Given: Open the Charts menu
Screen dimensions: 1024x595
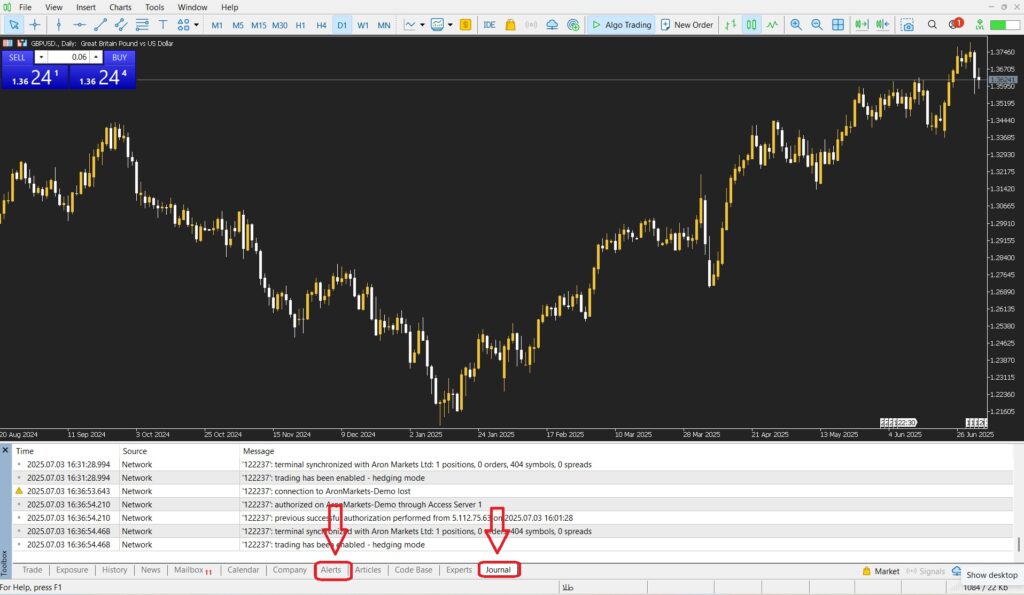Looking at the screenshot, I should coord(120,7).
